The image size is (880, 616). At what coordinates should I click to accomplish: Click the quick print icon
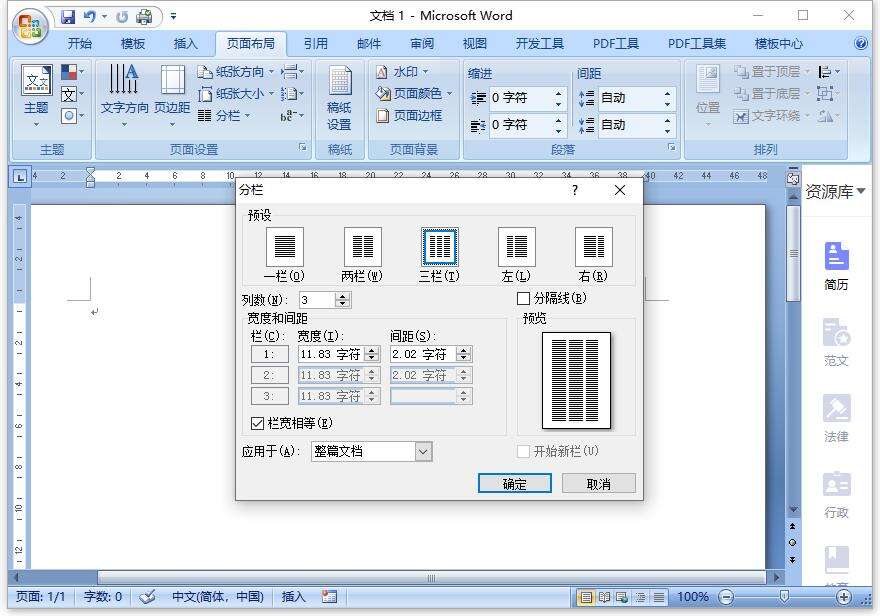144,17
